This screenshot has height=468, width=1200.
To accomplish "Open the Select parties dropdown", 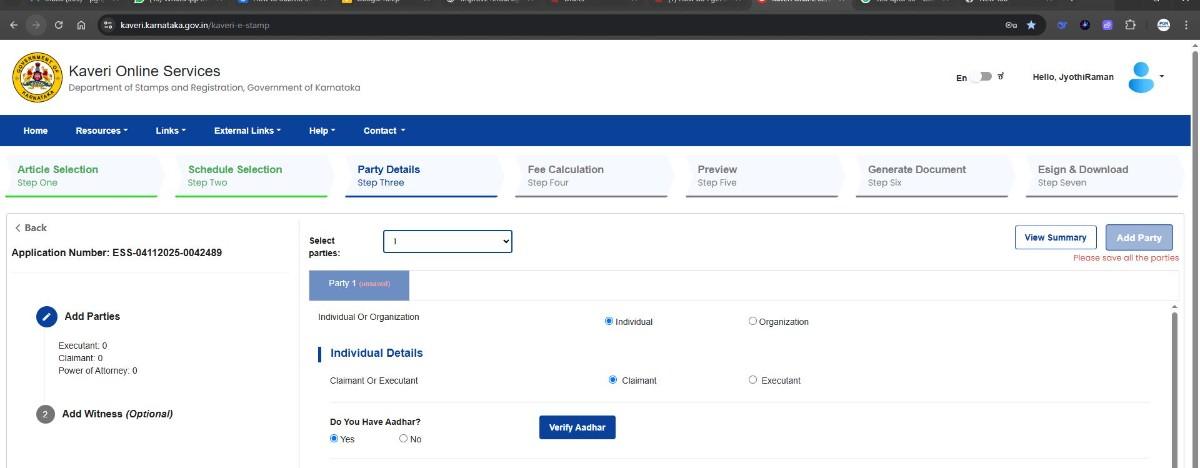I will [447, 241].
